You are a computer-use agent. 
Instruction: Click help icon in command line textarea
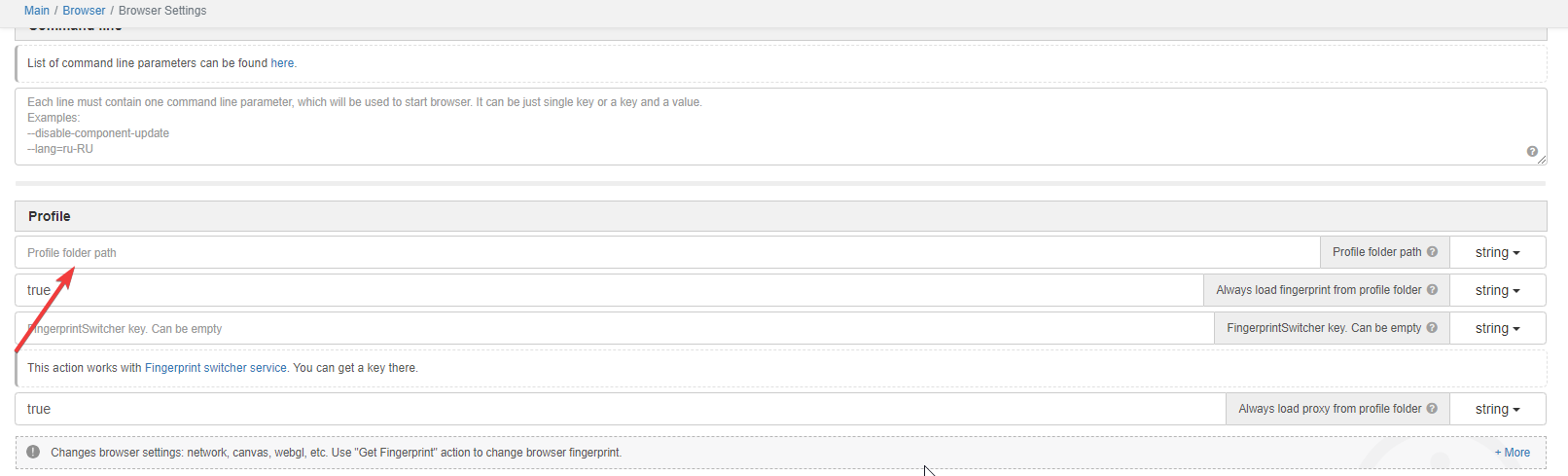tap(1532, 152)
